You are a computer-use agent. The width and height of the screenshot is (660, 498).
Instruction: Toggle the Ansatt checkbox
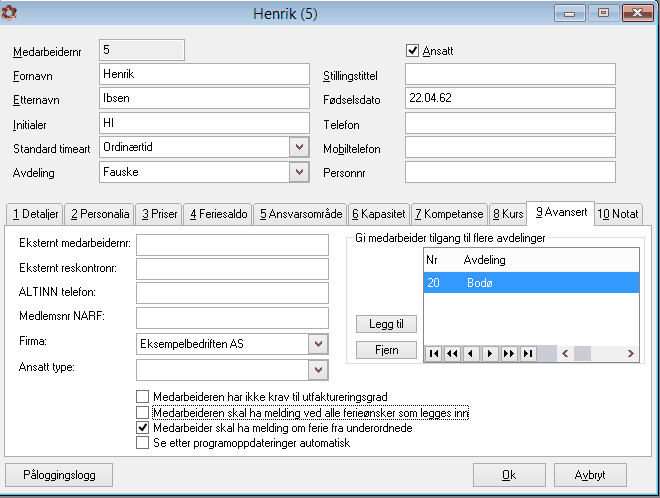[412, 51]
